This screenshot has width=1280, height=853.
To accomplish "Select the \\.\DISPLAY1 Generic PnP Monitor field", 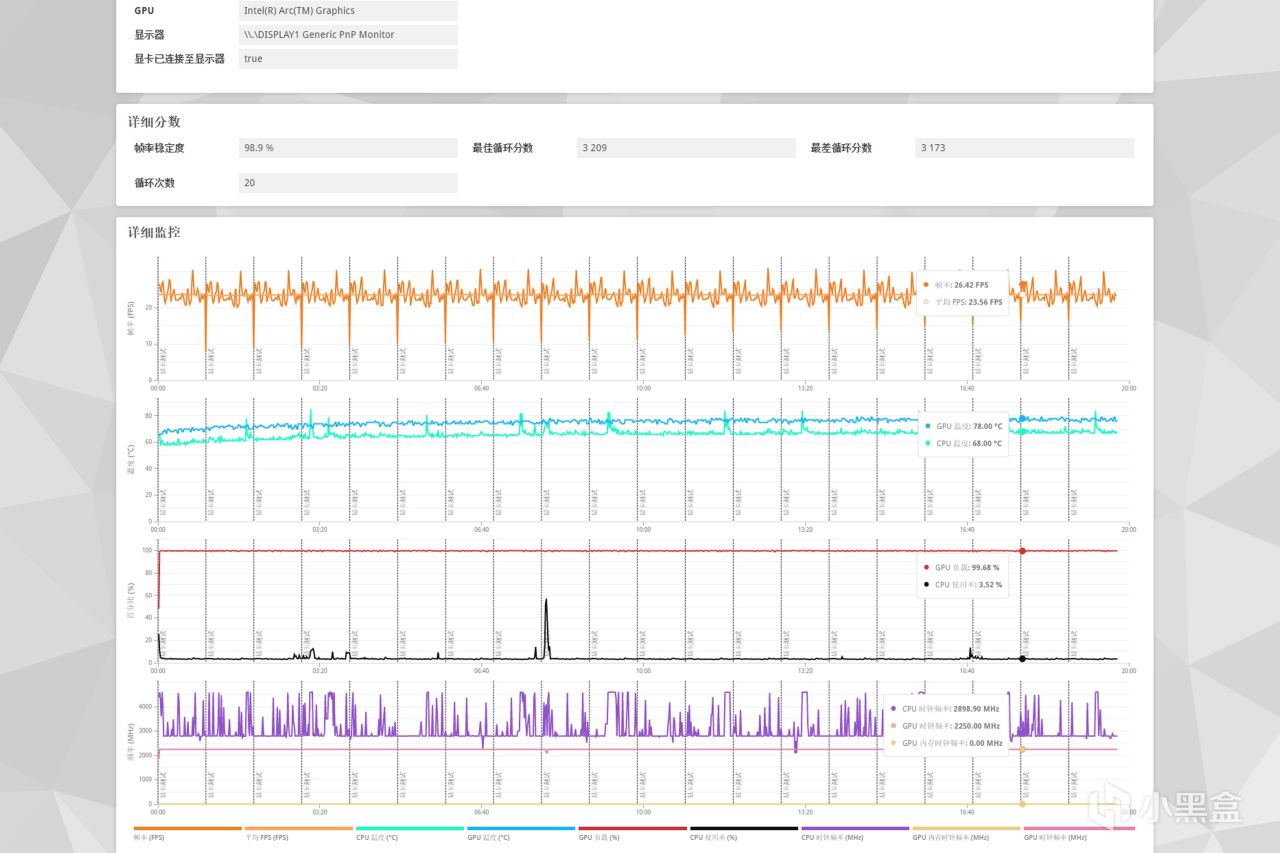I will (x=349, y=35).
